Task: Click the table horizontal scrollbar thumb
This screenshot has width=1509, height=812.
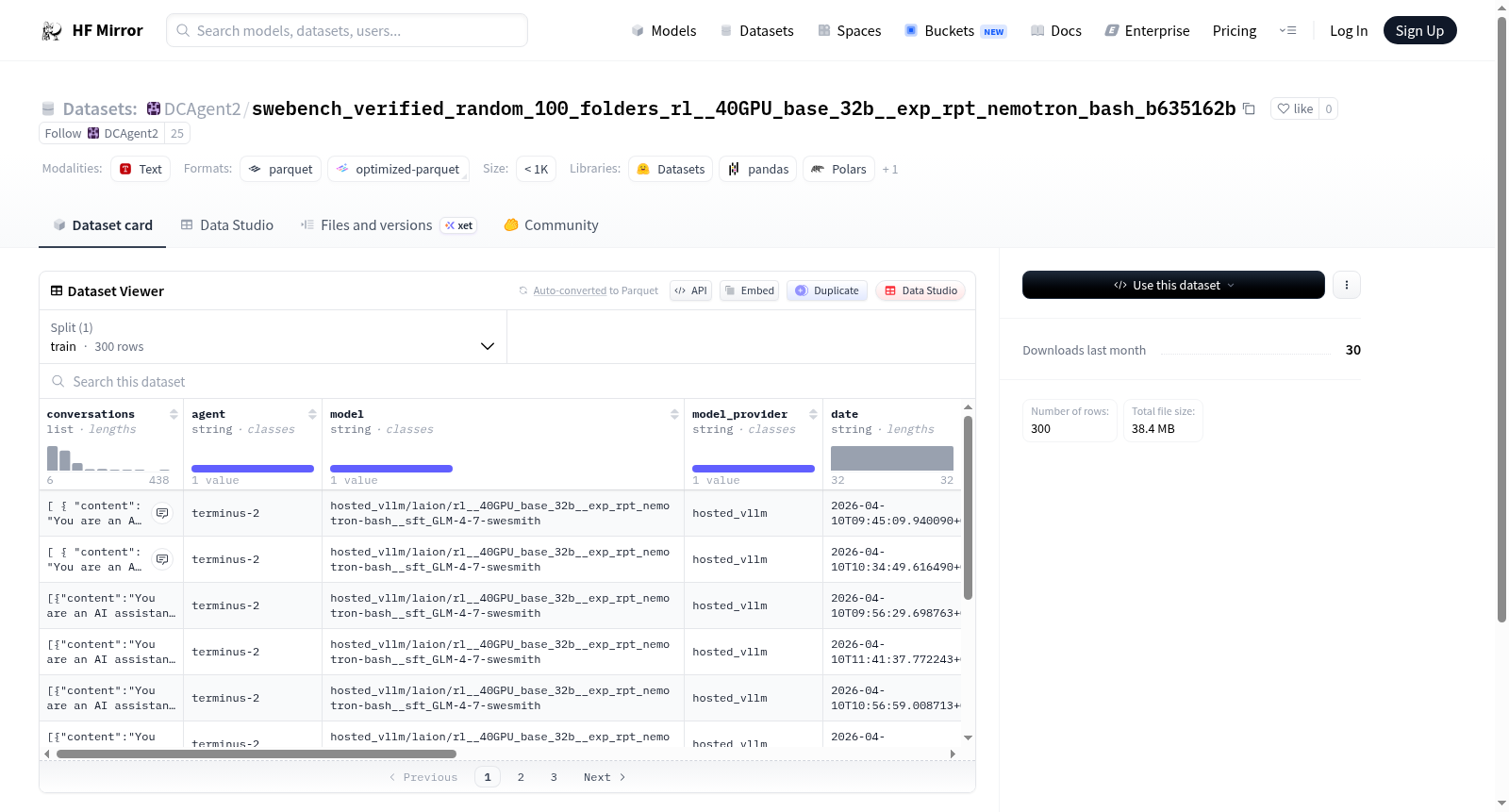Action: pos(257,754)
